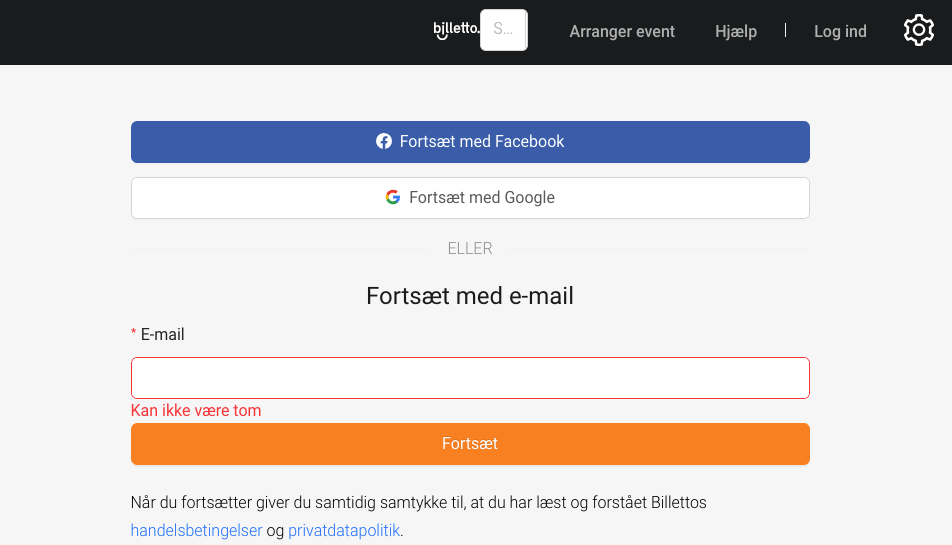952x545 pixels.
Task: Focus the search box in header
Action: [504, 30]
